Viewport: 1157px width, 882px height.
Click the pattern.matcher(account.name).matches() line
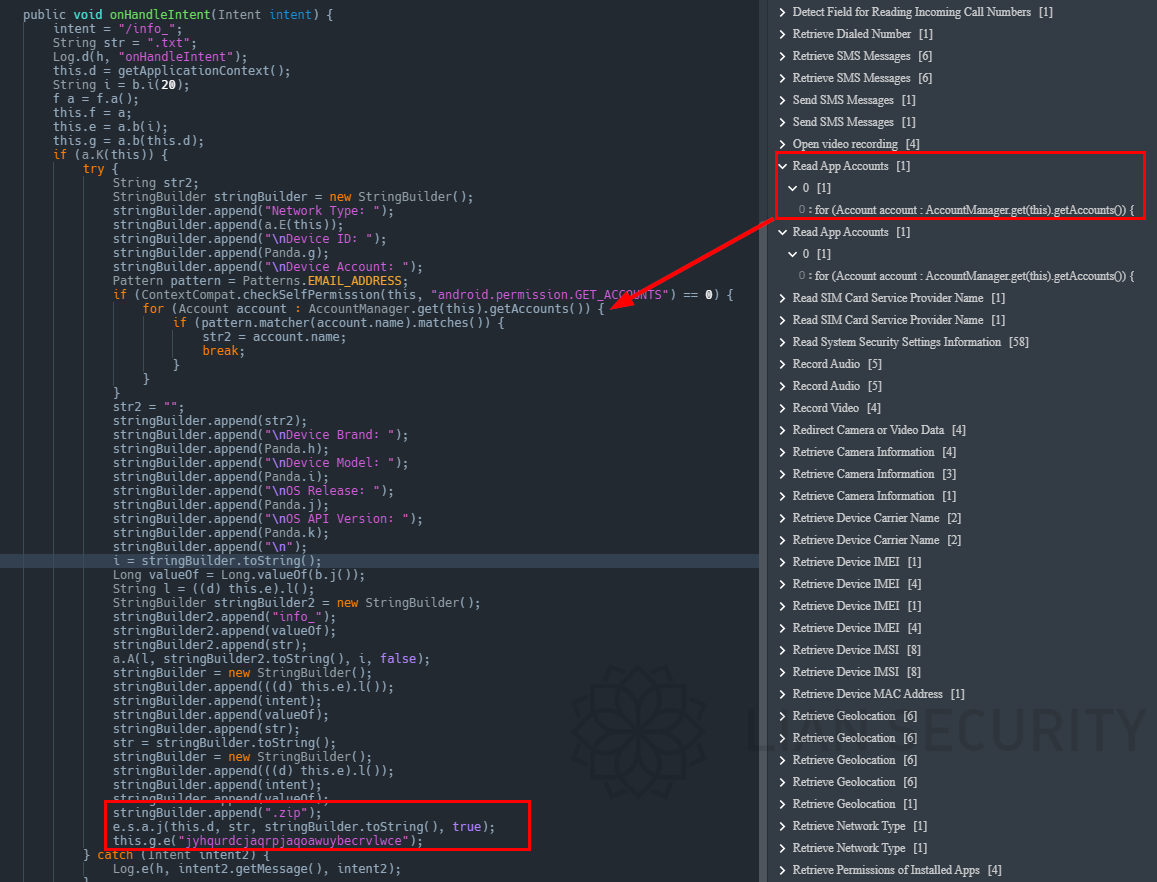[339, 323]
